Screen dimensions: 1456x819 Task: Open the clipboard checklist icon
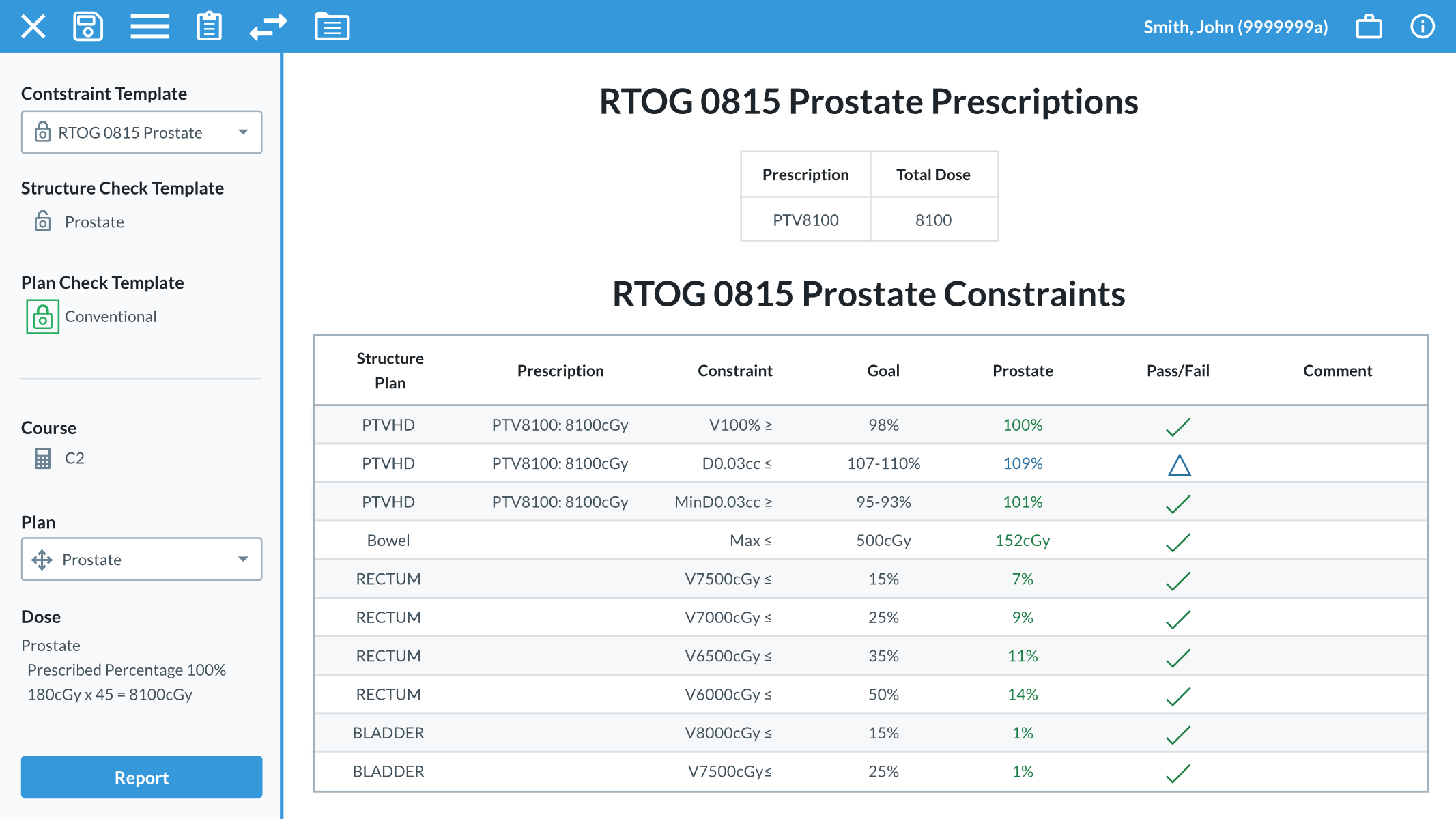click(x=209, y=27)
